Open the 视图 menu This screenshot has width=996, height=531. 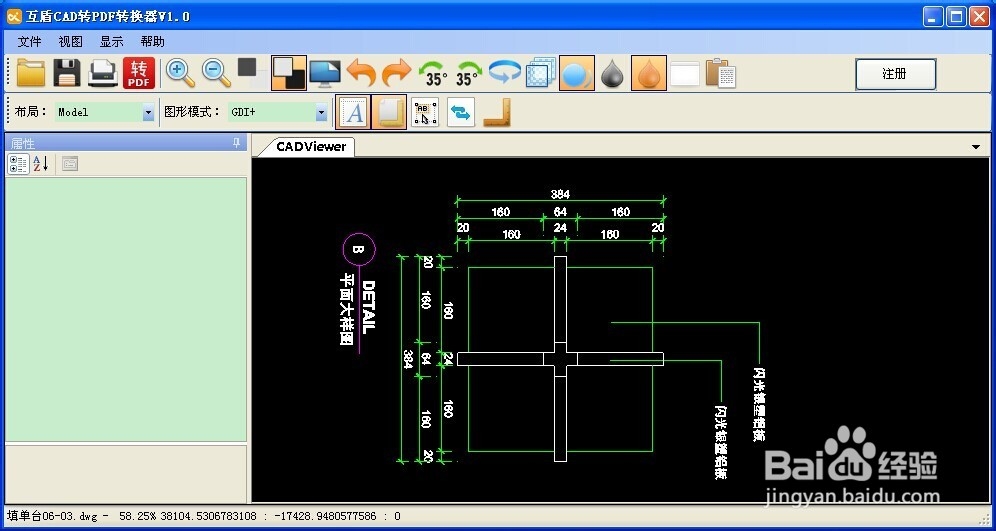coord(71,42)
